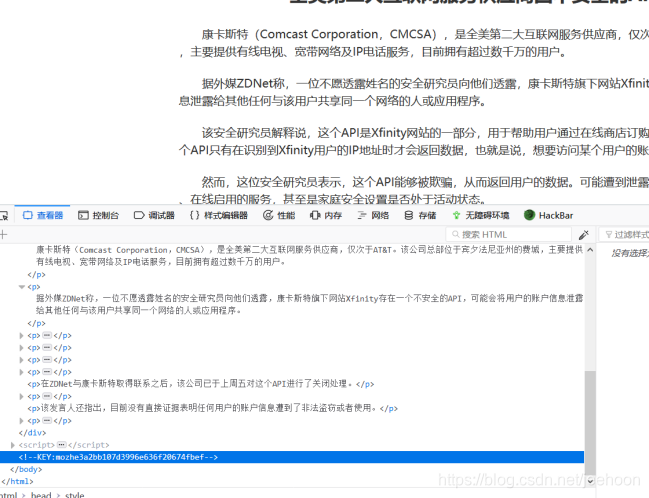
Task: Click the style breadcrumb at the bottom
Action: pos(75,495)
